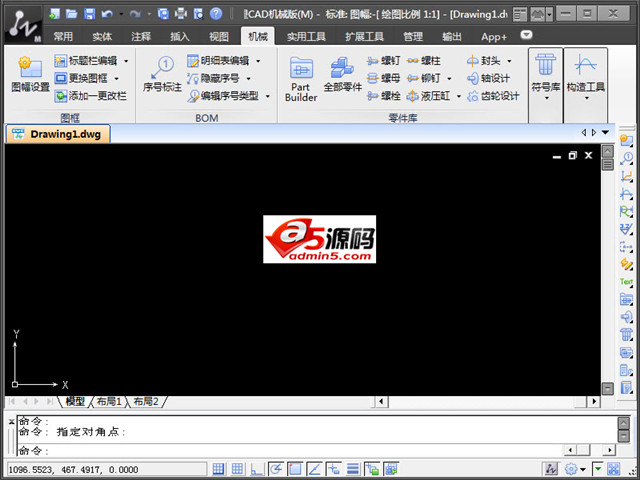Open 图幅设置 drawing sheet setup
640x480 pixels.
point(31,74)
